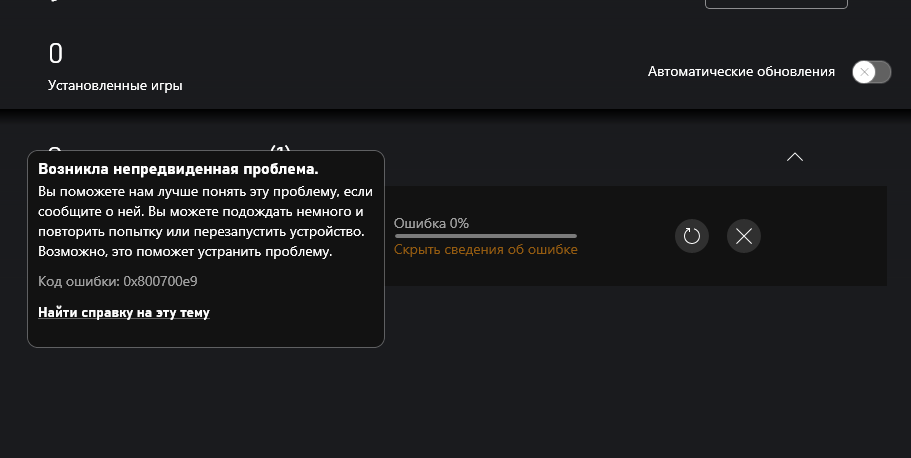Click the Автоматические обновления label
Image resolution: width=911 pixels, height=458 pixels.
pos(741,71)
